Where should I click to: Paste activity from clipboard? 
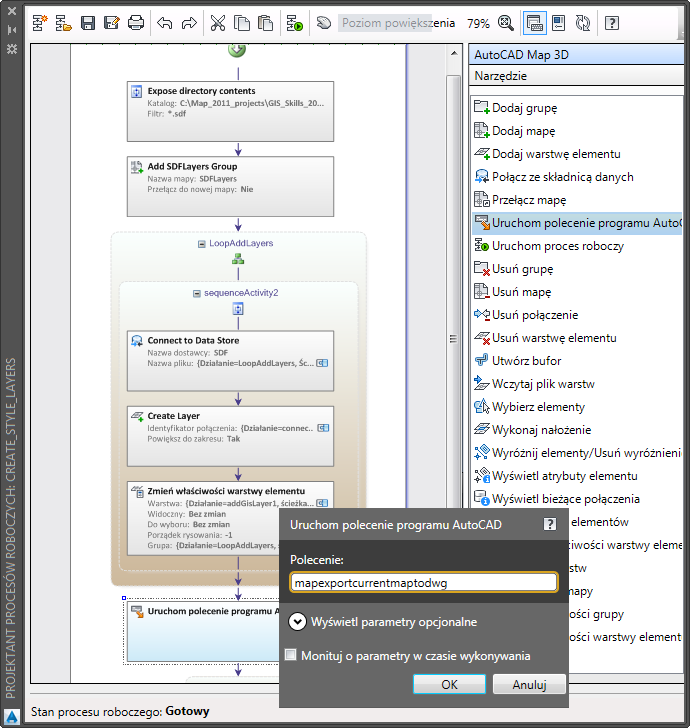coord(265,23)
